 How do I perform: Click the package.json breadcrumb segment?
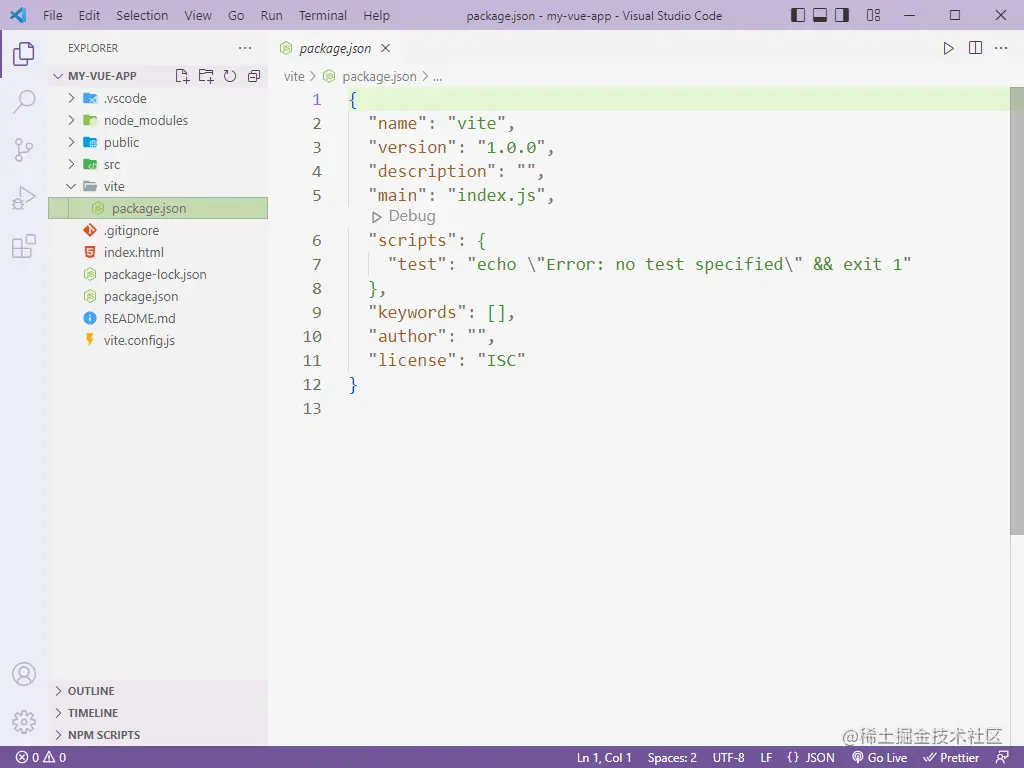tap(379, 76)
